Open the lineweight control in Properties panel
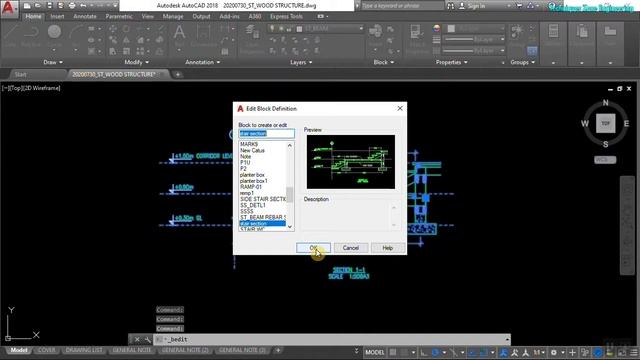 tap(474, 39)
